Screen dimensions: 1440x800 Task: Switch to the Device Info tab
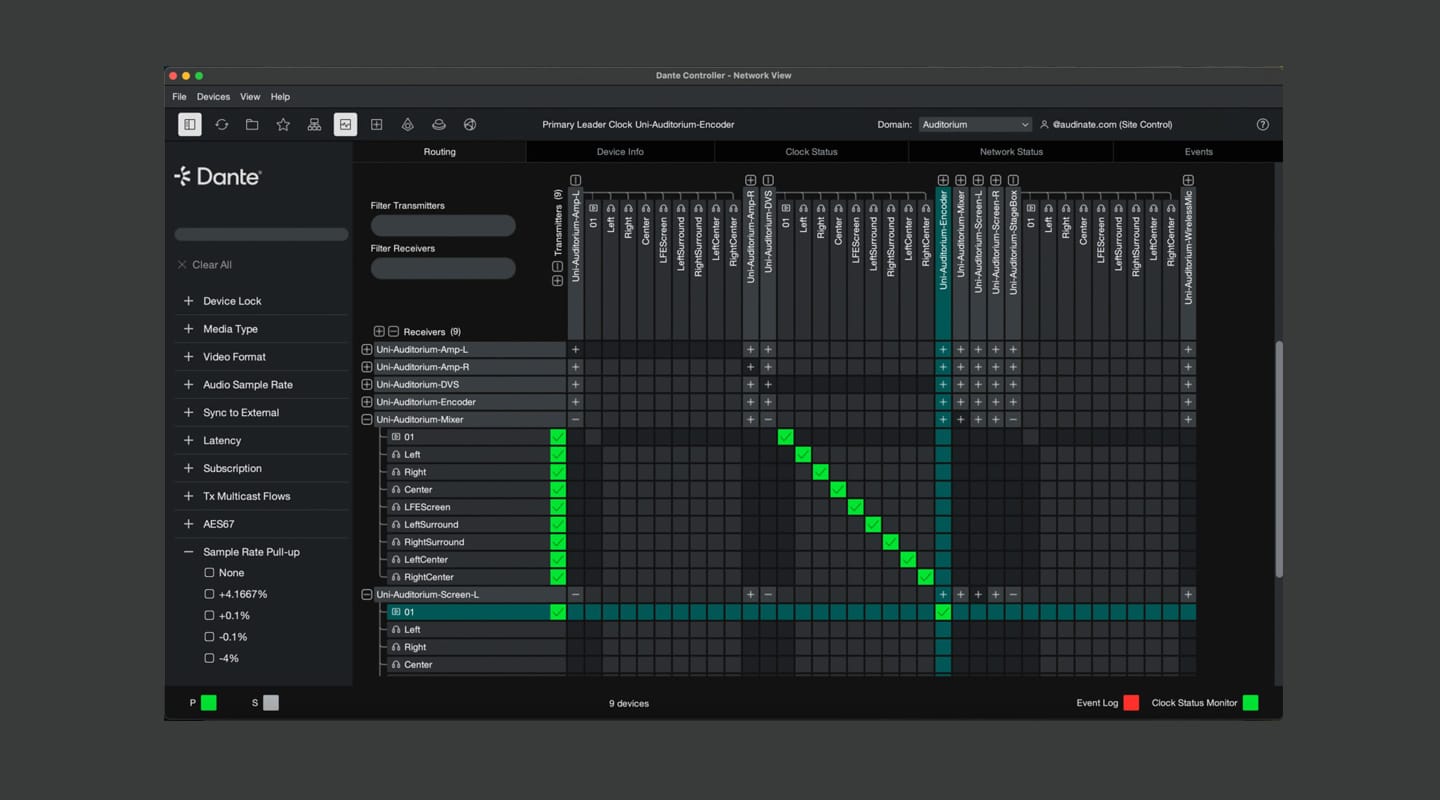(x=620, y=152)
